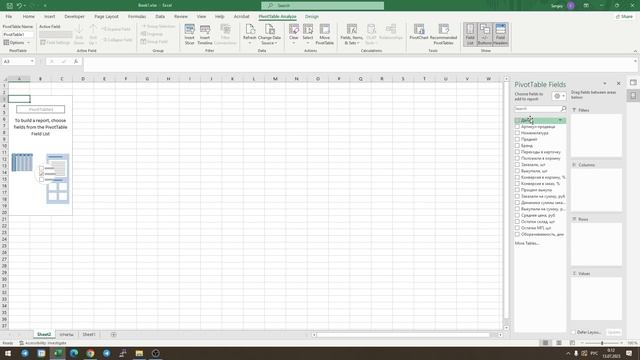This screenshot has height=360, width=640.
Task: Switch to the Home tab
Action: 29,17
